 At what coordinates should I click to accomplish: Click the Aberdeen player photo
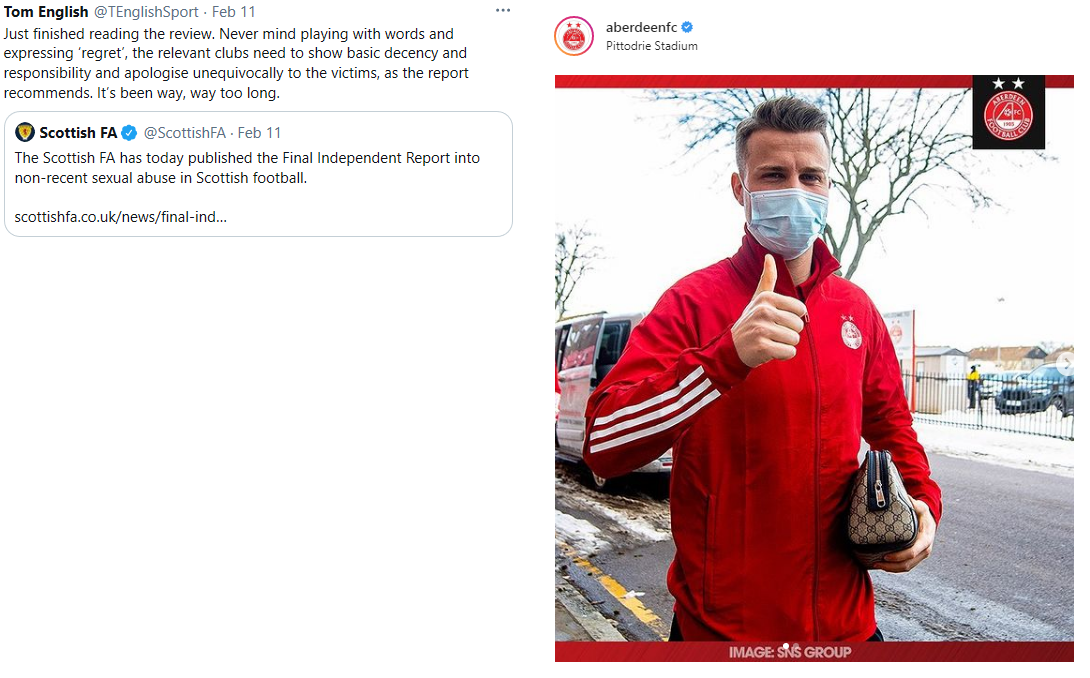tap(814, 369)
